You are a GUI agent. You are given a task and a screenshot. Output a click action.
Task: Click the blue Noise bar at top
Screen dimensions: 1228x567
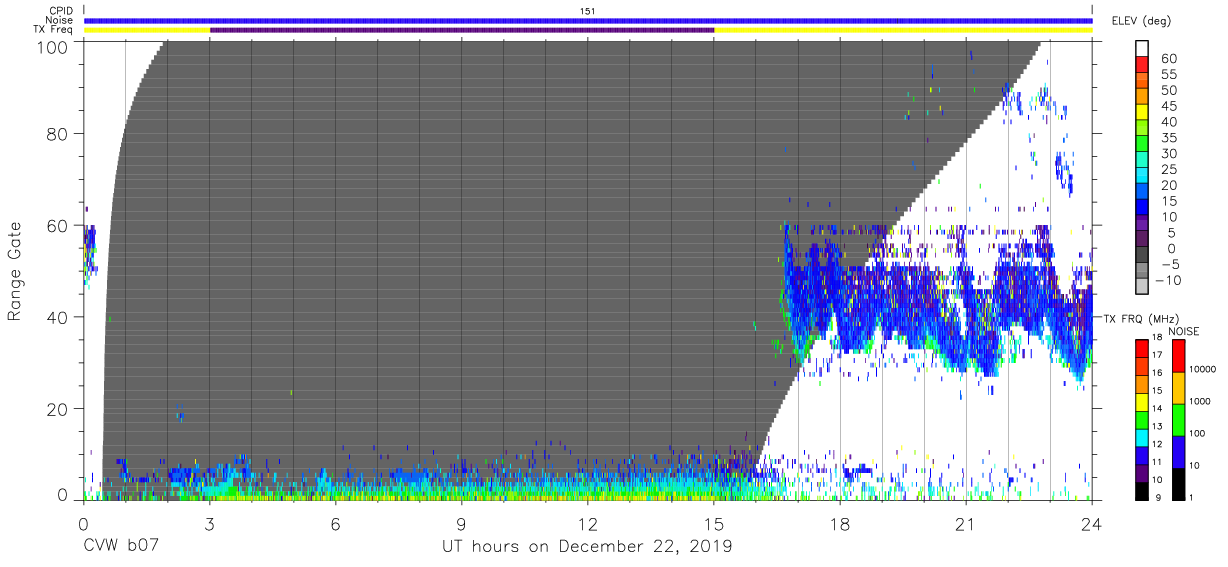588,20
